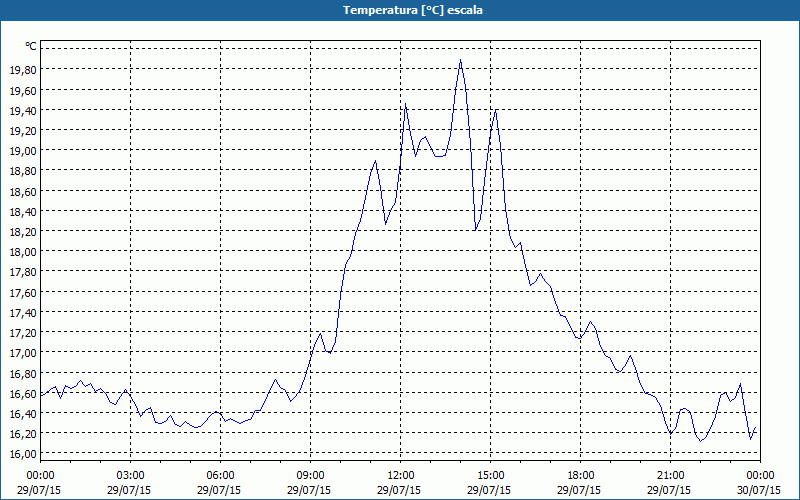Click the 19,80 y-axis label
This screenshot has width=800, height=500.
coord(23,70)
